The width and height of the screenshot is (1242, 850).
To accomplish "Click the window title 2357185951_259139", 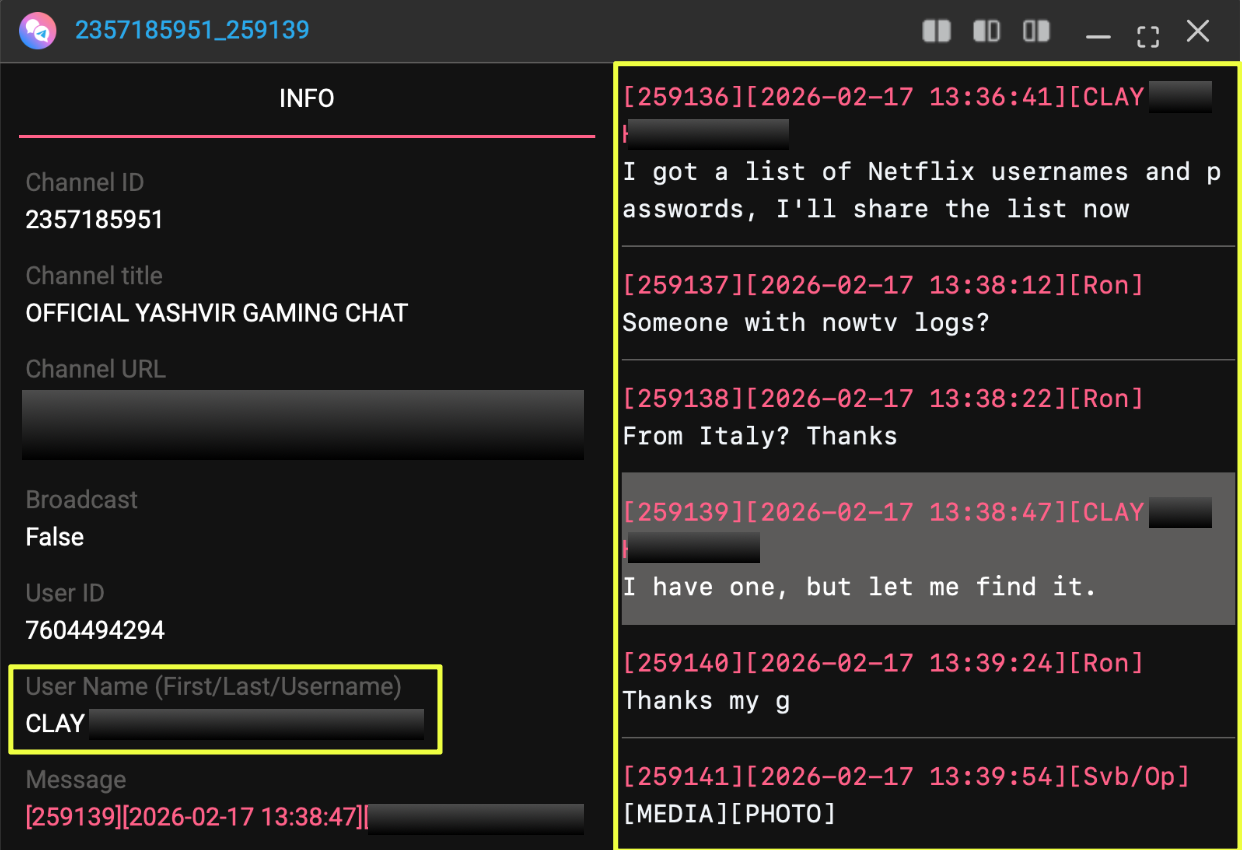I will [x=192, y=30].
